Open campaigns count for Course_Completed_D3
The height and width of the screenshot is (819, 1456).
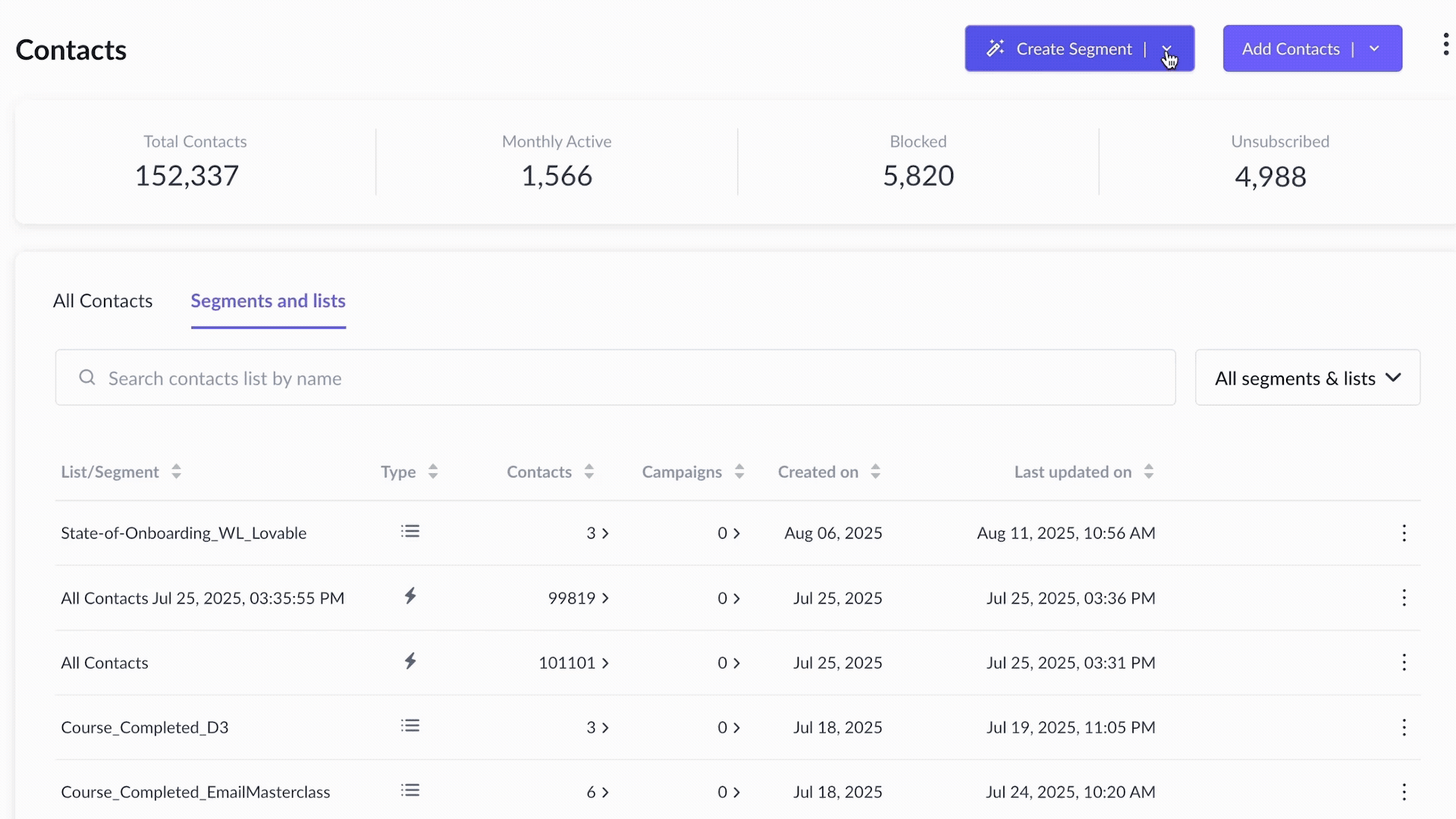point(728,727)
